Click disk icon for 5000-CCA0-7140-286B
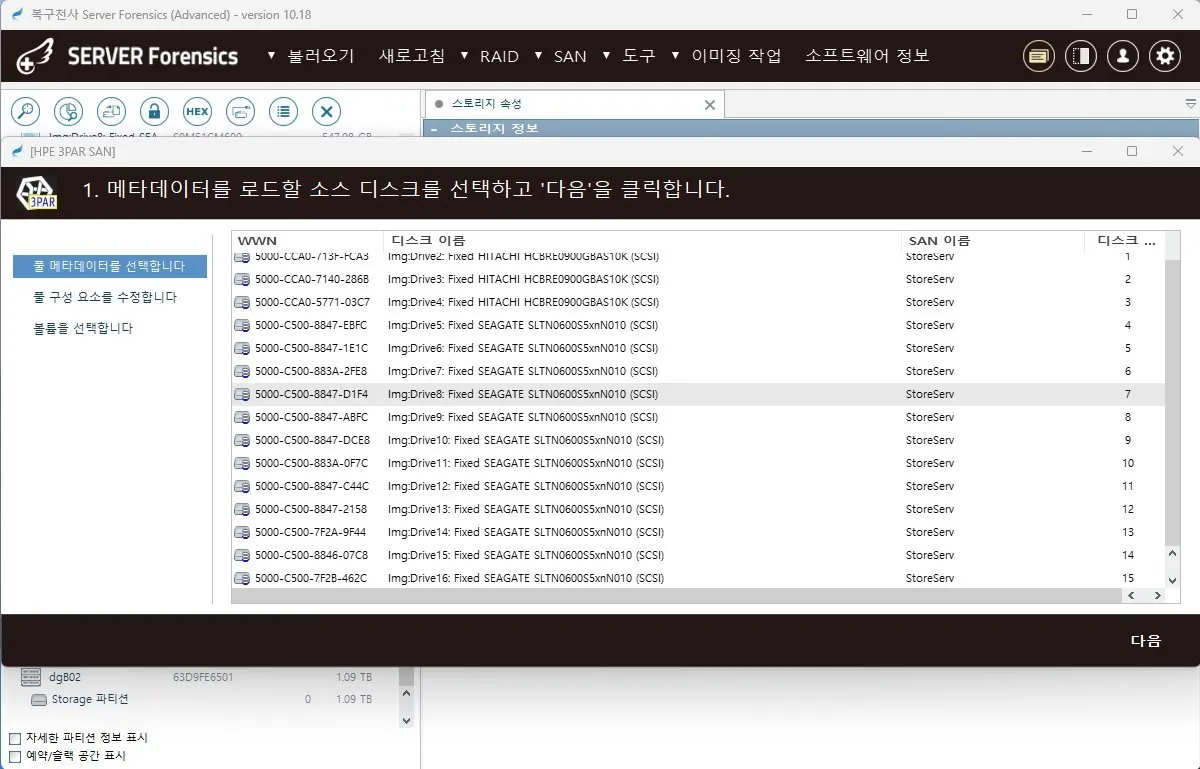 242,279
